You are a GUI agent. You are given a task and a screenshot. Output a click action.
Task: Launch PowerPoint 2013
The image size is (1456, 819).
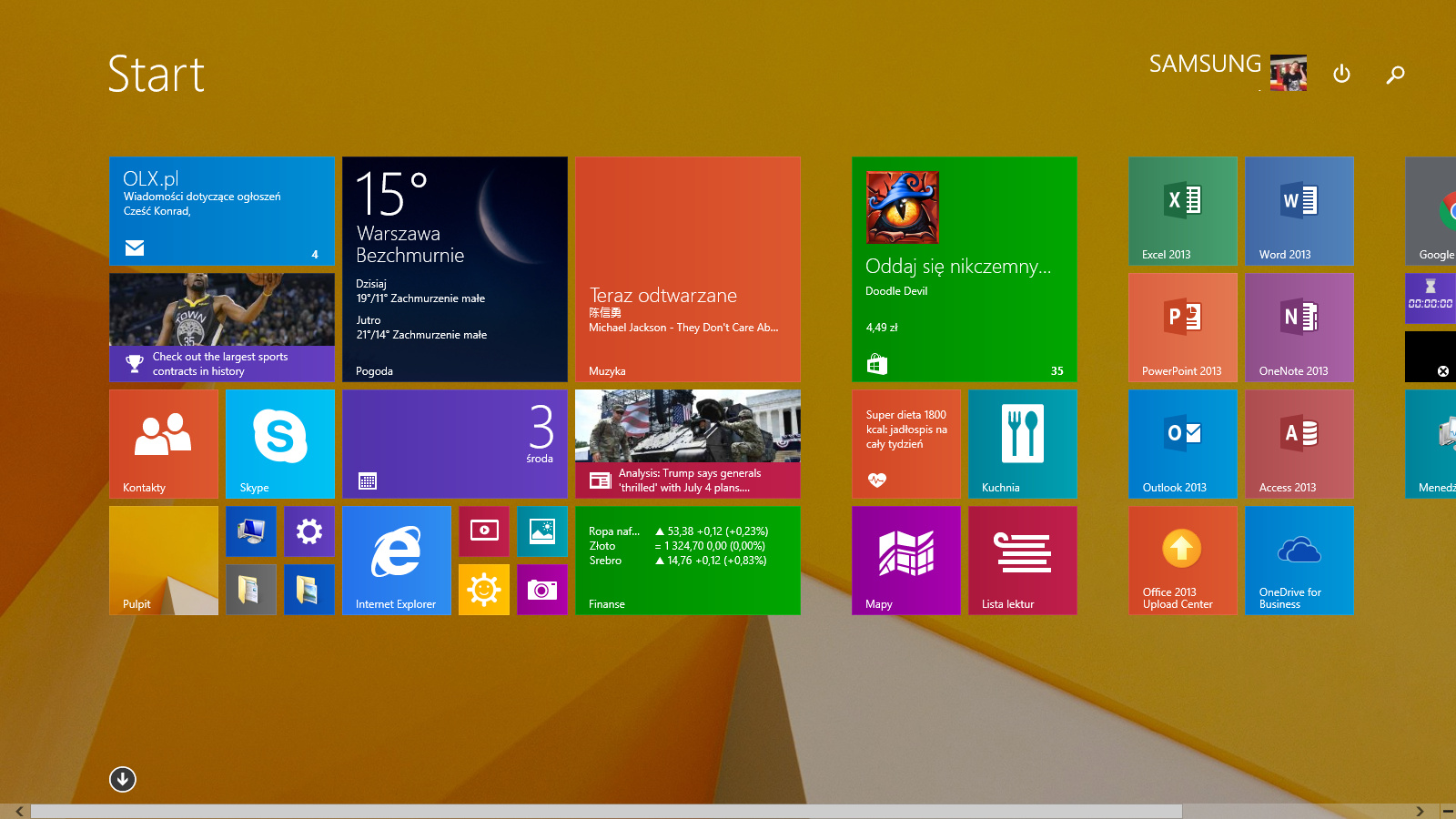point(1183,328)
